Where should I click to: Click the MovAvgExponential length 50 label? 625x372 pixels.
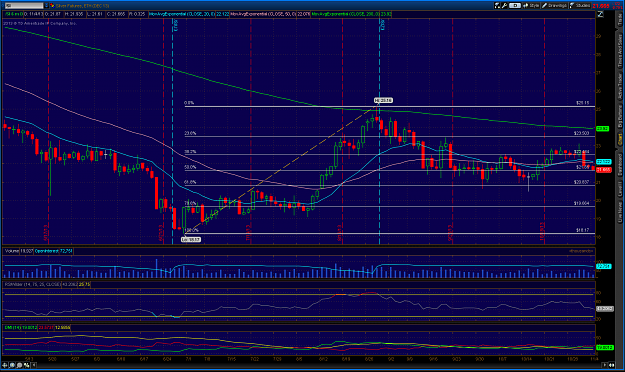point(263,14)
